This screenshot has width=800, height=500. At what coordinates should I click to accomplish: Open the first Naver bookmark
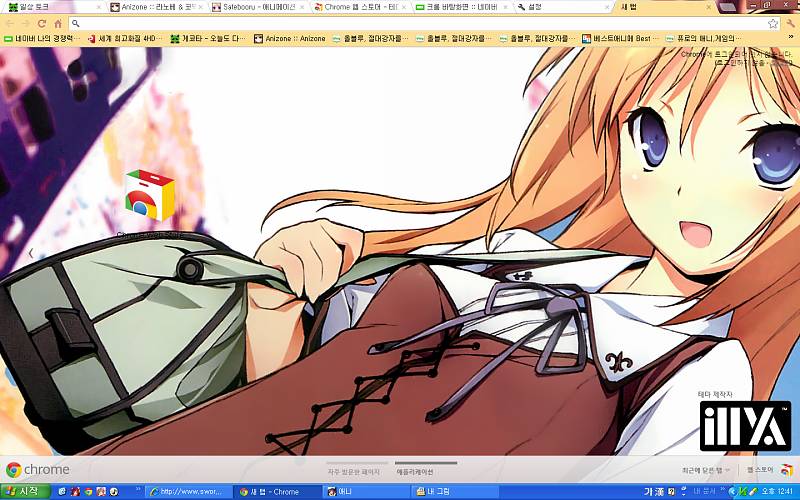(x=40, y=38)
